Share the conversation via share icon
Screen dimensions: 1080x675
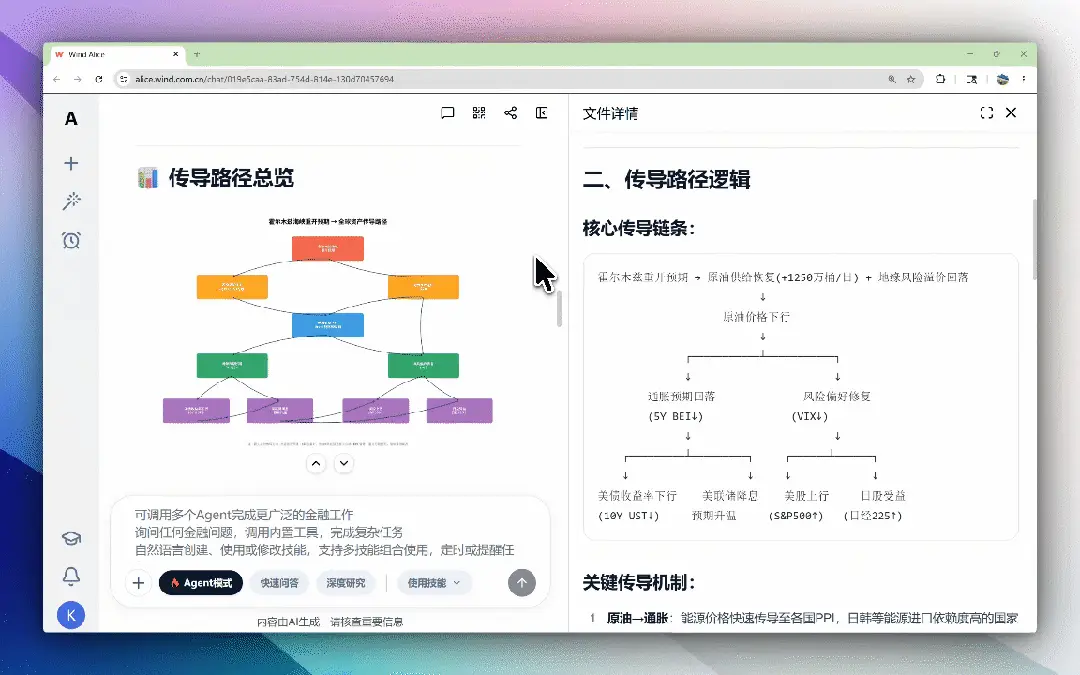(x=510, y=113)
